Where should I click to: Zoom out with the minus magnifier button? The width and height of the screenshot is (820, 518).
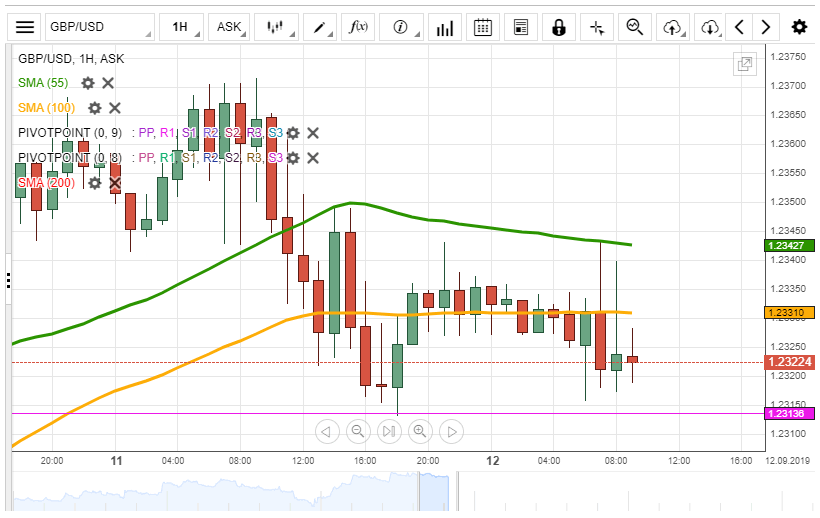[x=358, y=432]
